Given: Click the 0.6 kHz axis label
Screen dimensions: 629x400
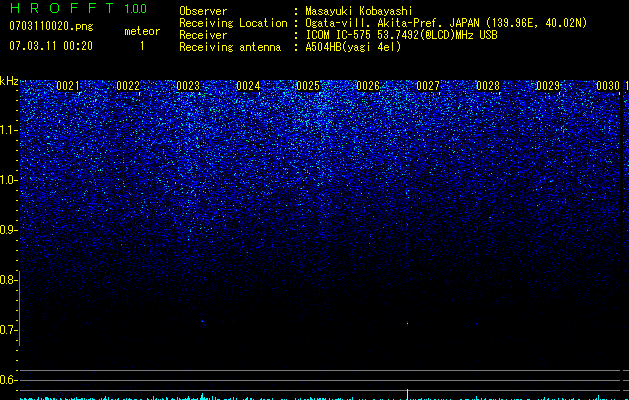Looking at the screenshot, I should [x=8, y=380].
